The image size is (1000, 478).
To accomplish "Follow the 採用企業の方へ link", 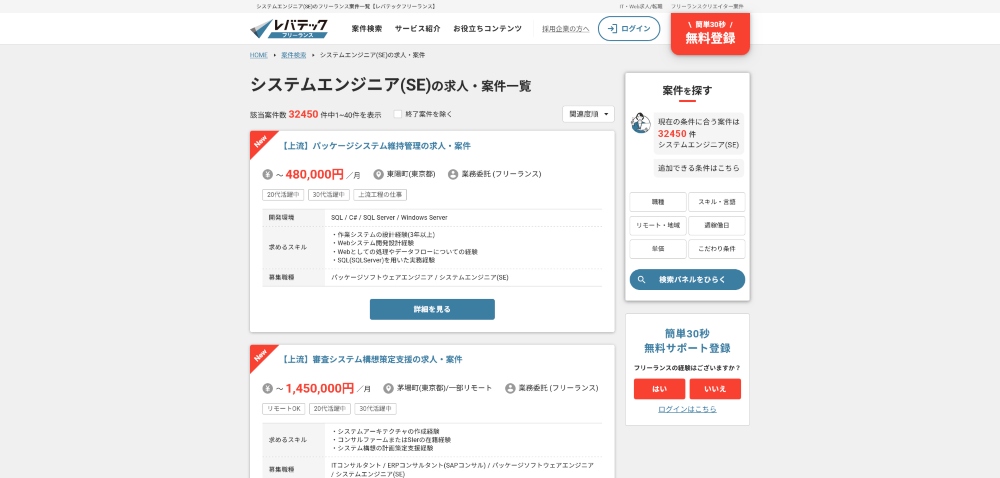I will click(566, 29).
